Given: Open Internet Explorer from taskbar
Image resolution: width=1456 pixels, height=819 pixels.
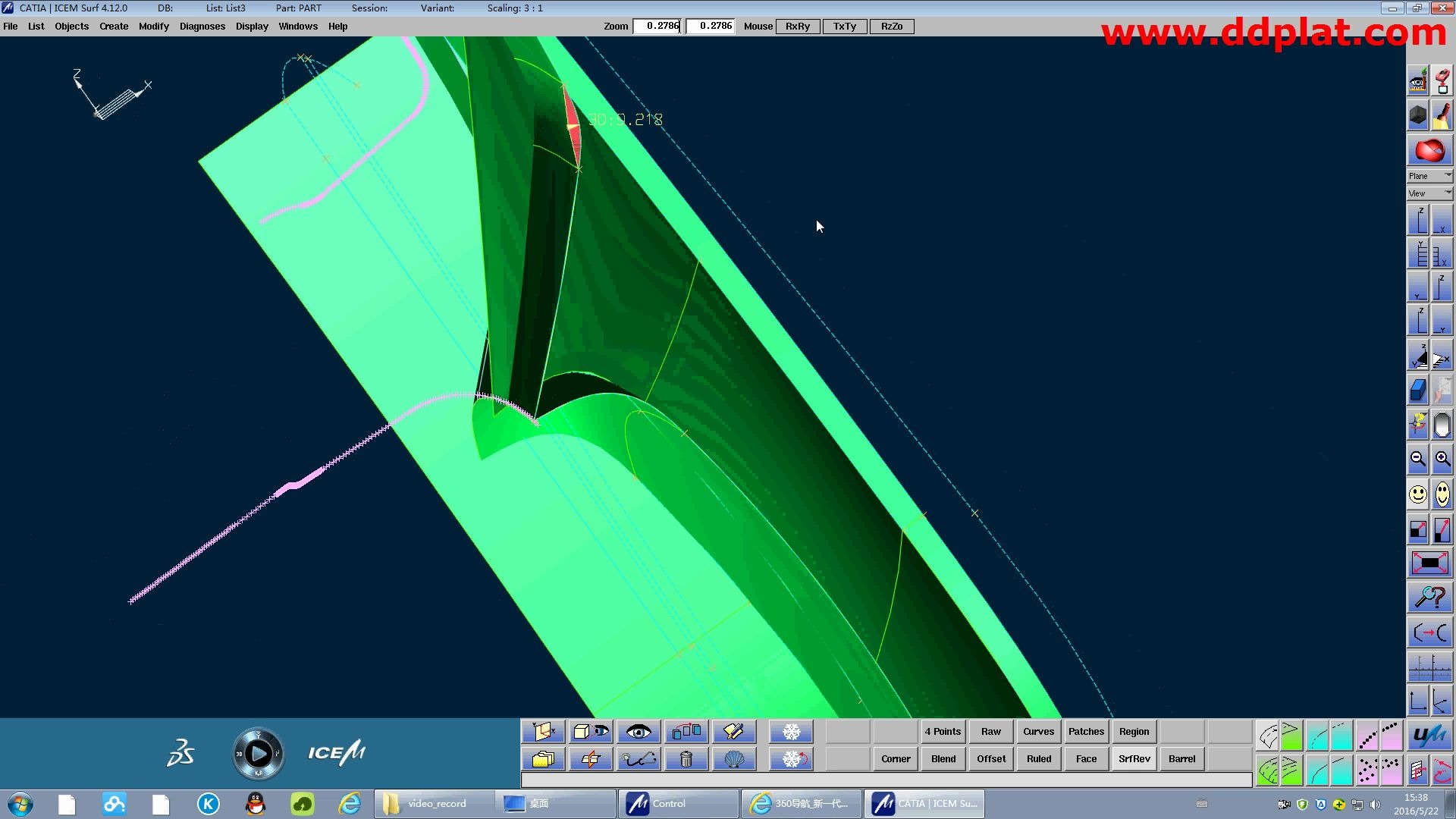Looking at the screenshot, I should [x=350, y=804].
